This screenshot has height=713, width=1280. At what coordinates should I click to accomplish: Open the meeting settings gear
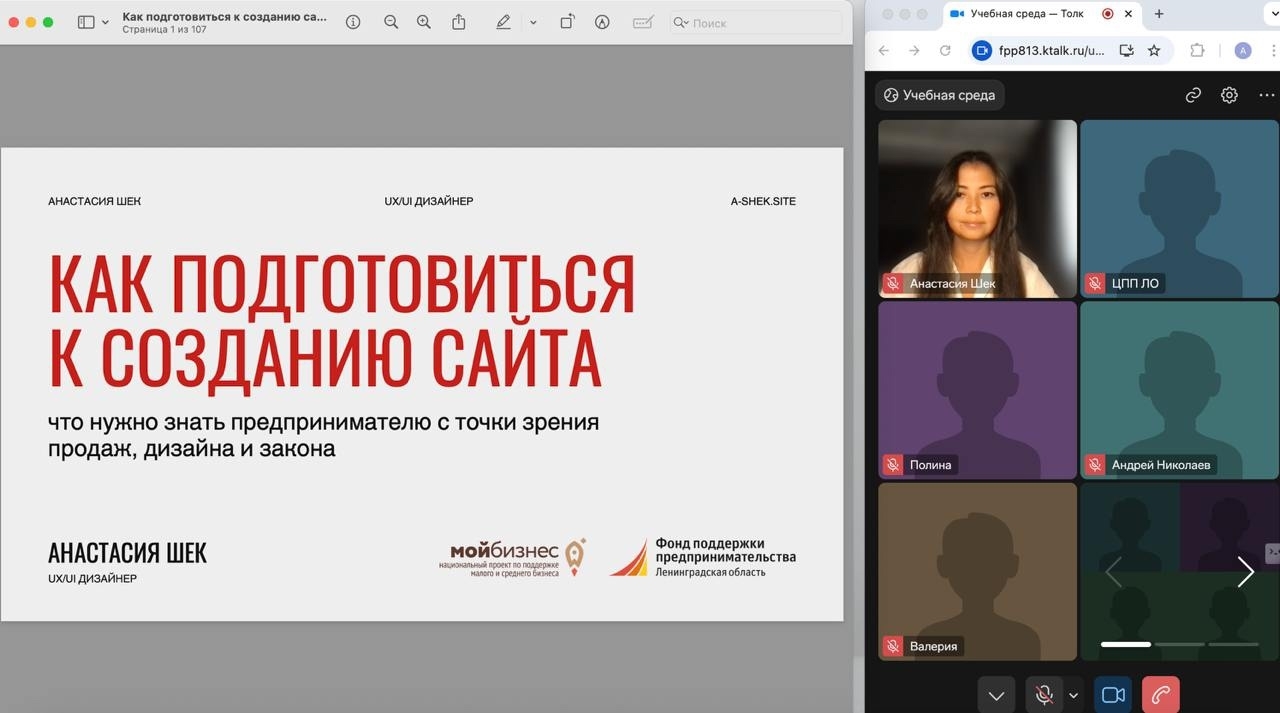tap(1229, 95)
